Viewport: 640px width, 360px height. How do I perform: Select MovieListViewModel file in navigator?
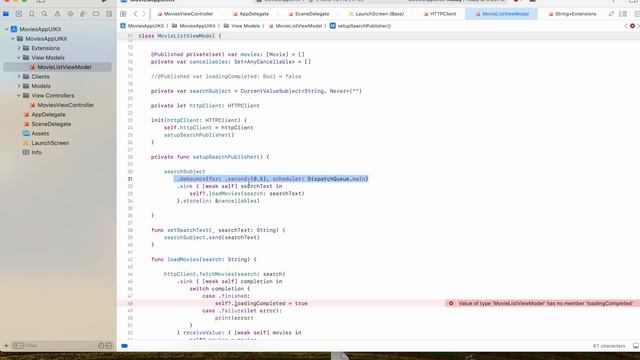point(58,67)
